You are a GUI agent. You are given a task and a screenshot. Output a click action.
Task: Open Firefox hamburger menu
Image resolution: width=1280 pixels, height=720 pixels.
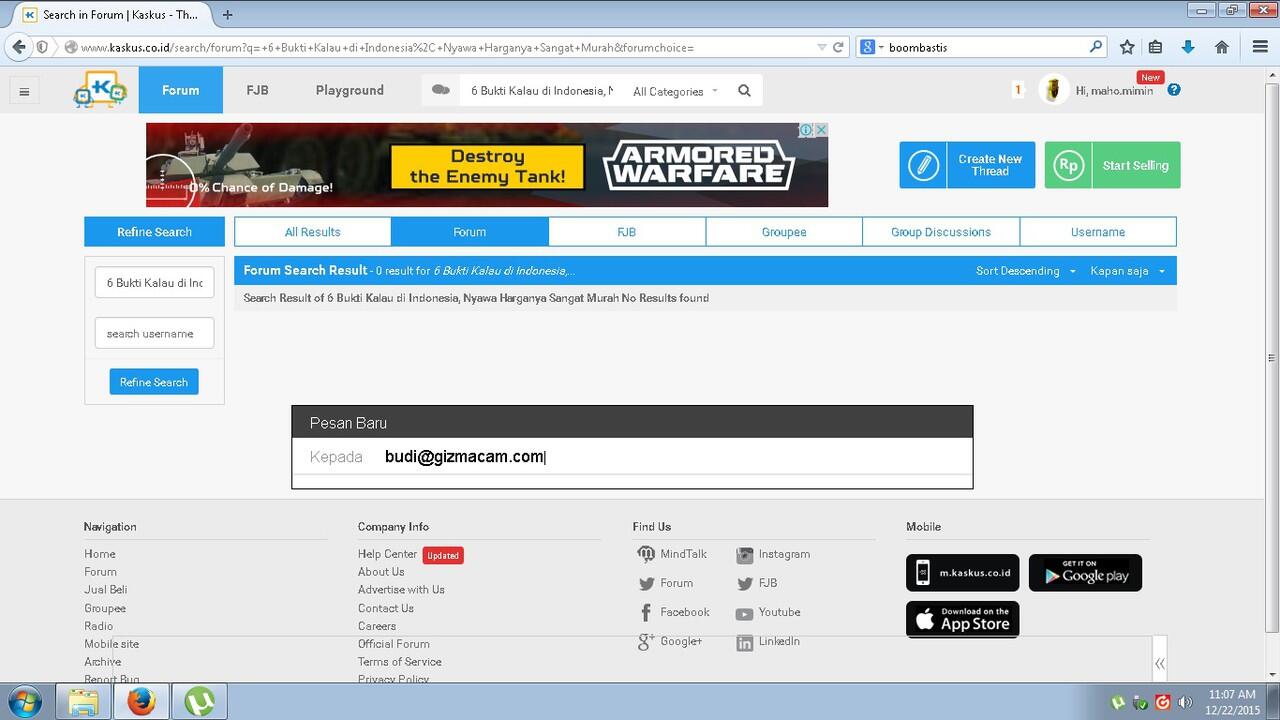[x=1260, y=47]
